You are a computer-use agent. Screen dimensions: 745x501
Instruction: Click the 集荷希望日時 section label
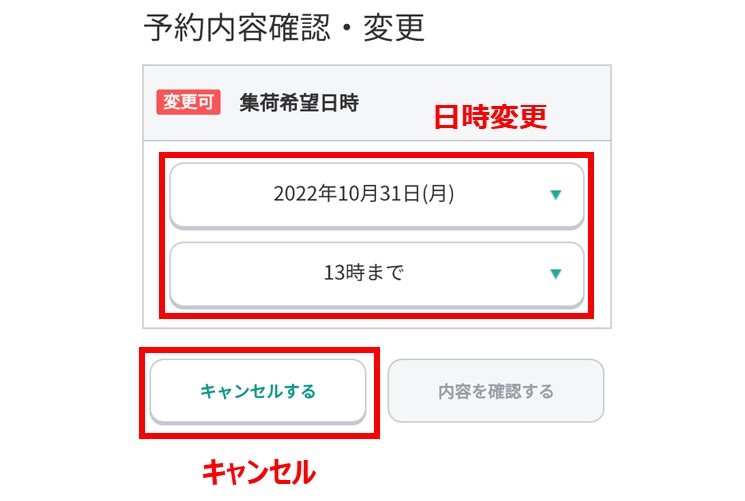(299, 102)
